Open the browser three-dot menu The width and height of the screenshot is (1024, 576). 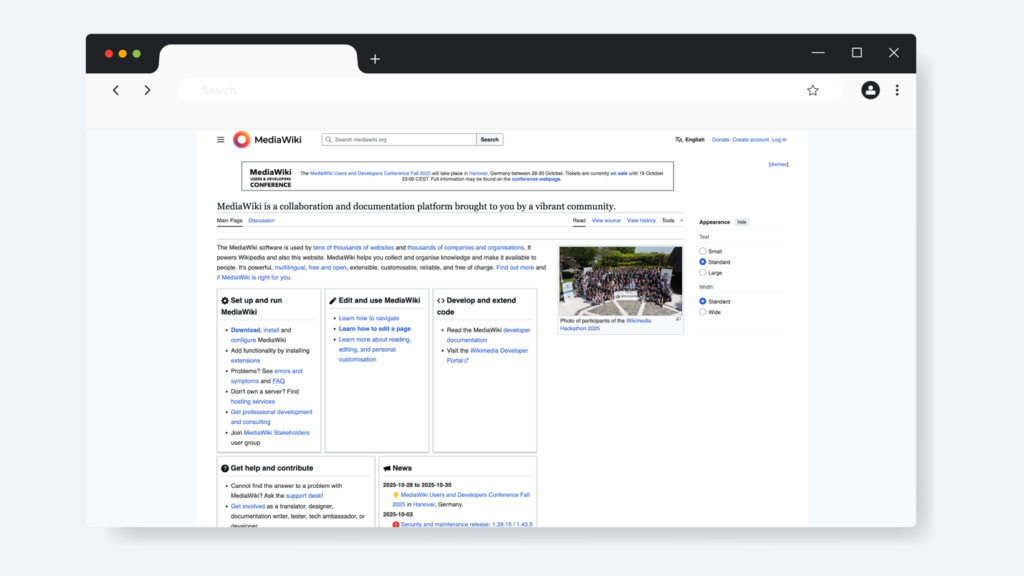897,90
